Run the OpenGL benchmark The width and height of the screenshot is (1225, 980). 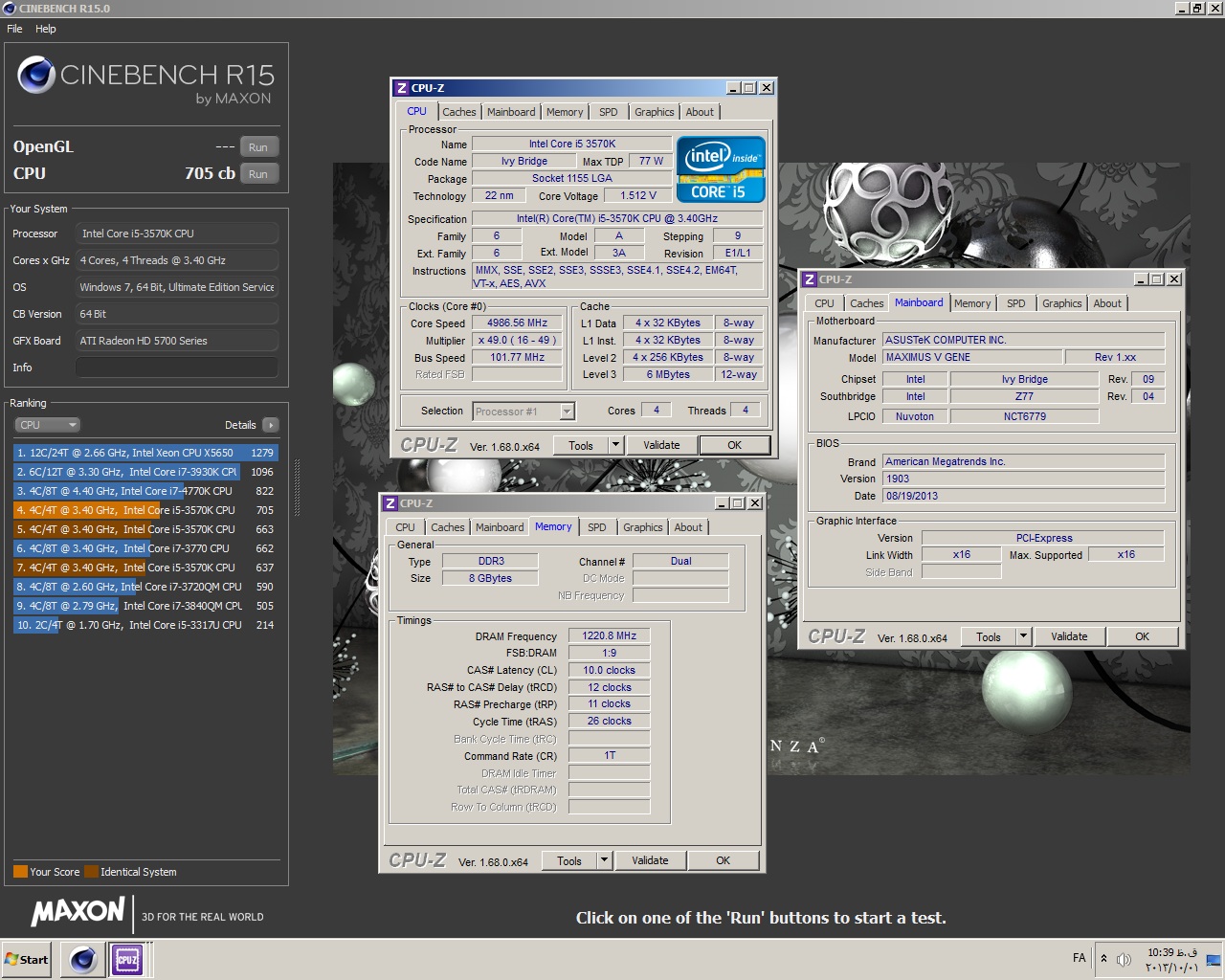point(258,147)
